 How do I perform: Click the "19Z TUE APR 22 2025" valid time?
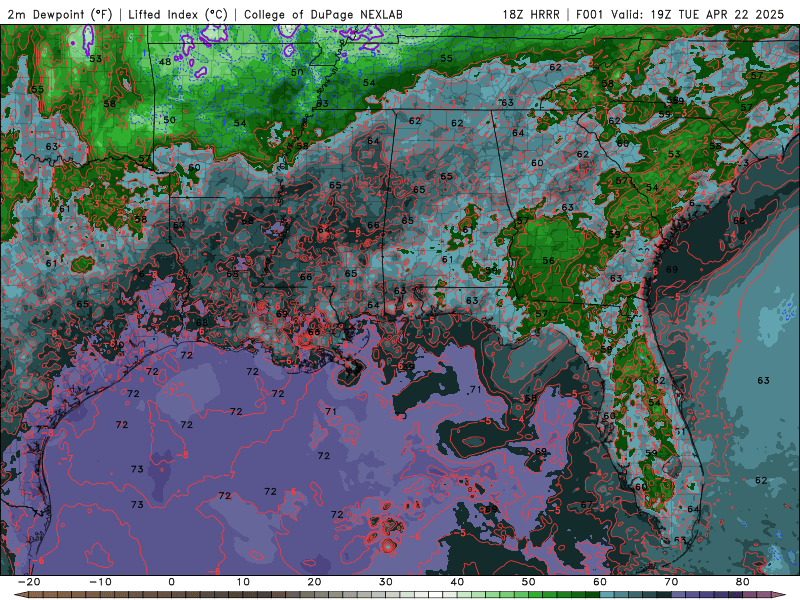pyautogui.click(x=717, y=15)
